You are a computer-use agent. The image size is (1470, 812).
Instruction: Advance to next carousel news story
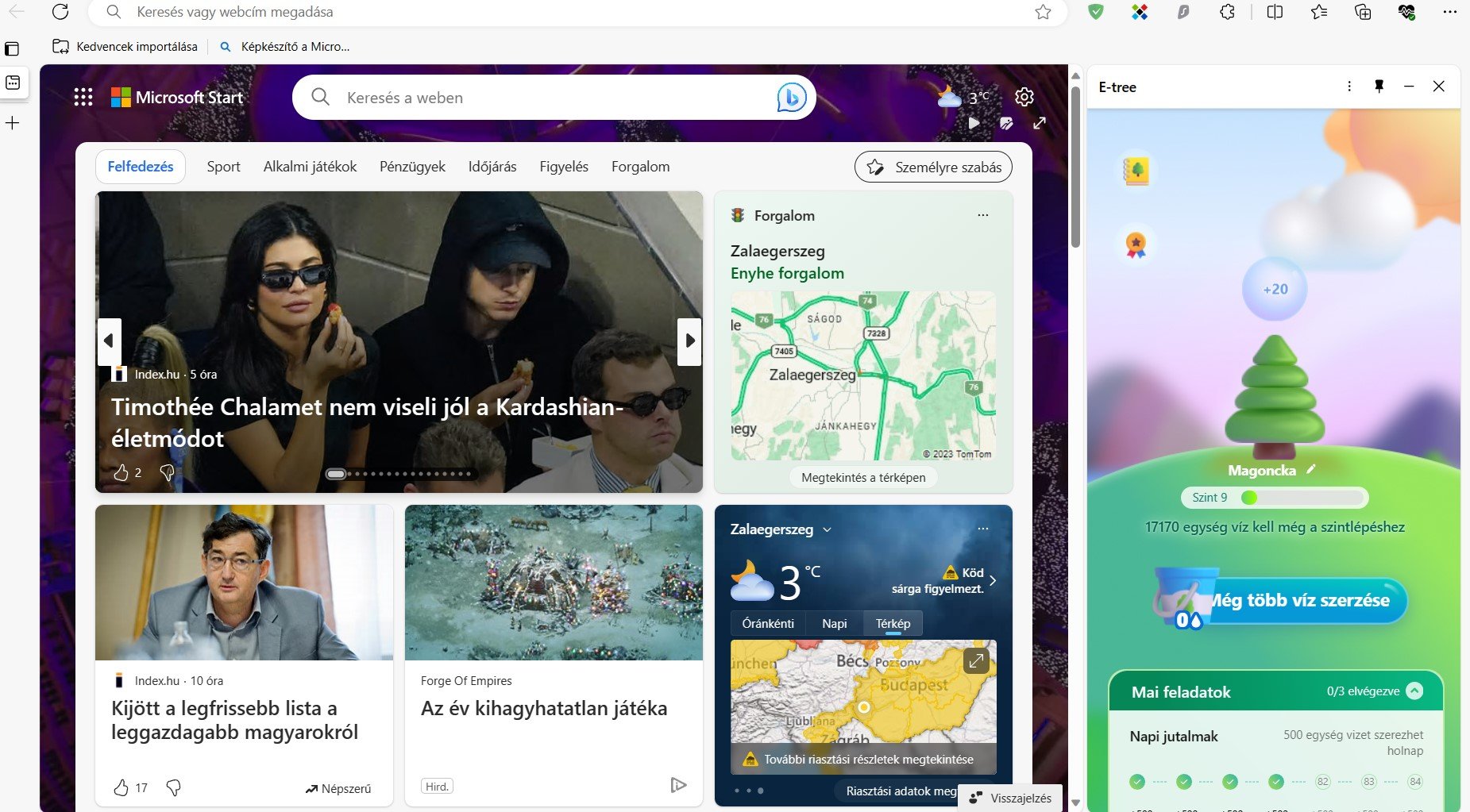click(689, 341)
